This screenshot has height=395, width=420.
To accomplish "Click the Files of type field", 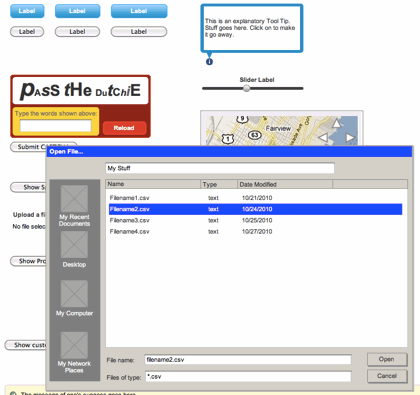I will pos(248,377).
